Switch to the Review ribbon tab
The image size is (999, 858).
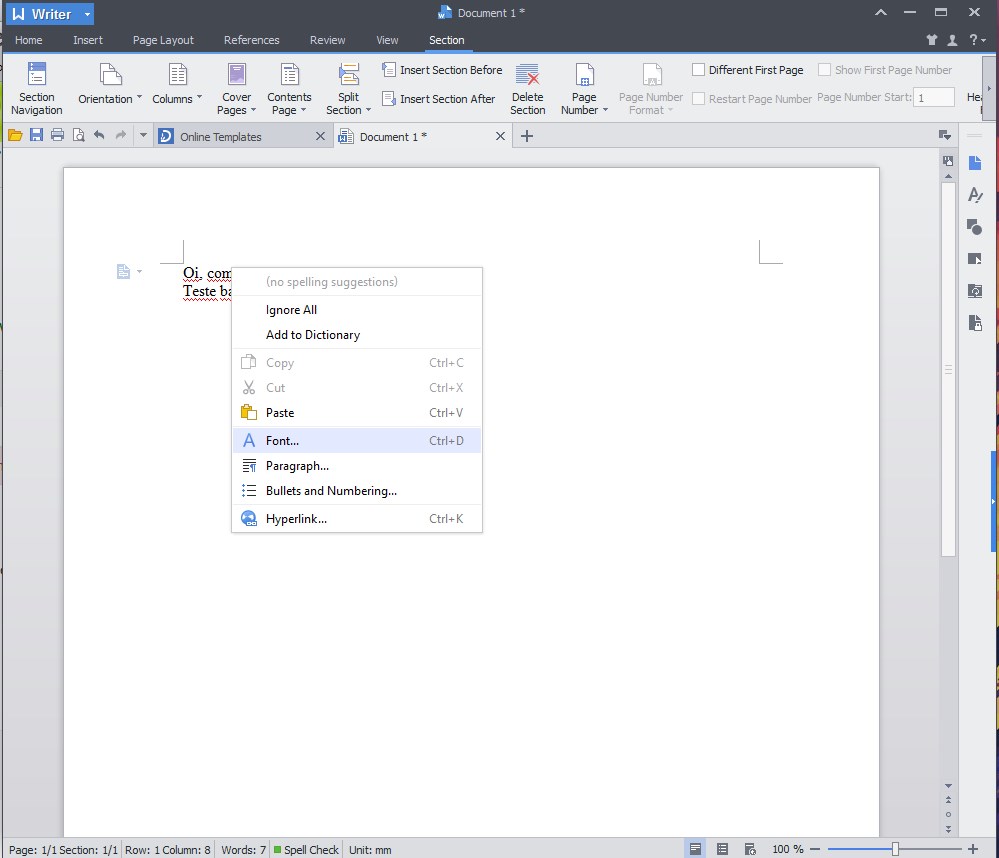point(327,40)
